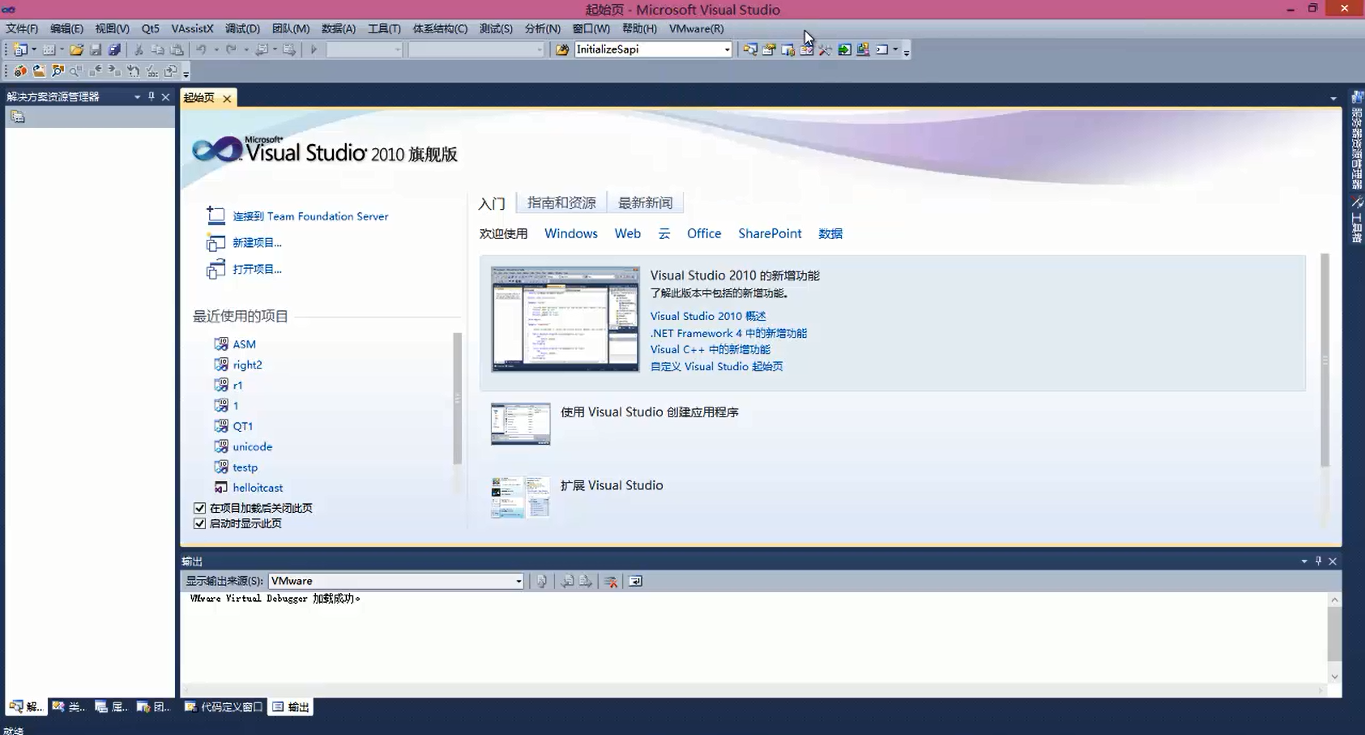Open the 工具(T) menu
The image size is (1365, 735).
pos(384,29)
